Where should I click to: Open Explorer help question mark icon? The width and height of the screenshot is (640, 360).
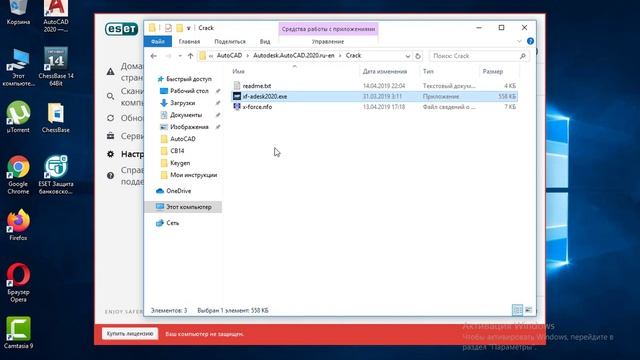point(530,41)
